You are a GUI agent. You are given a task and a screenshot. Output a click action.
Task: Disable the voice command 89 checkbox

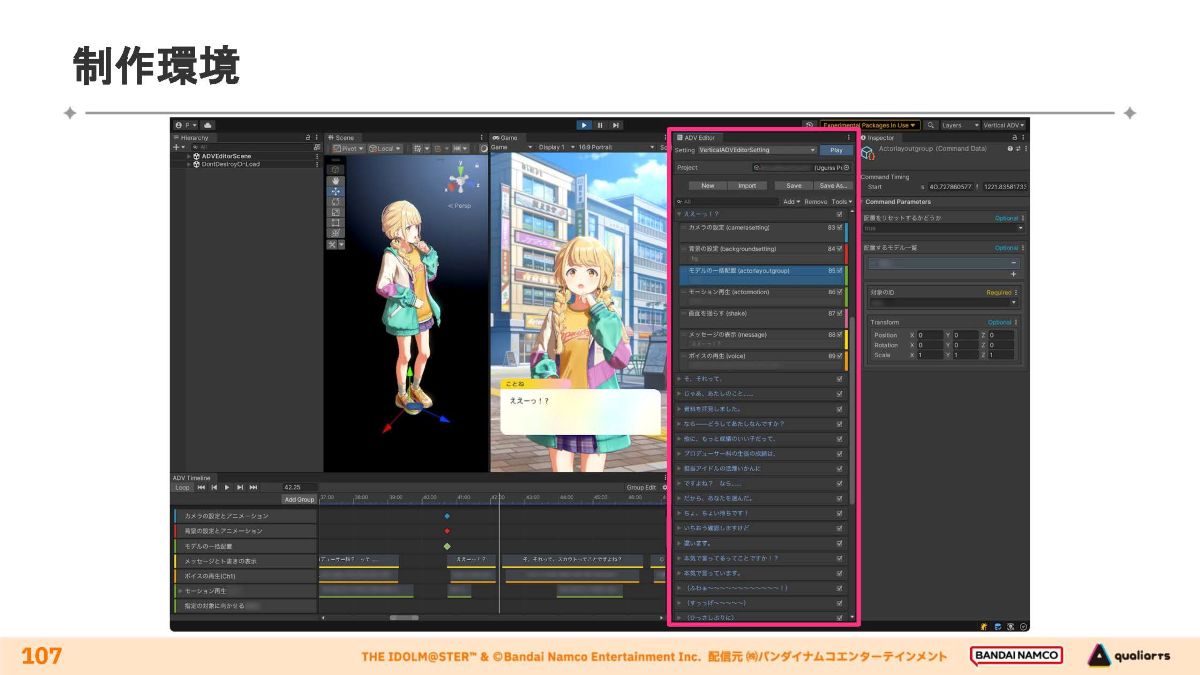[x=839, y=356]
